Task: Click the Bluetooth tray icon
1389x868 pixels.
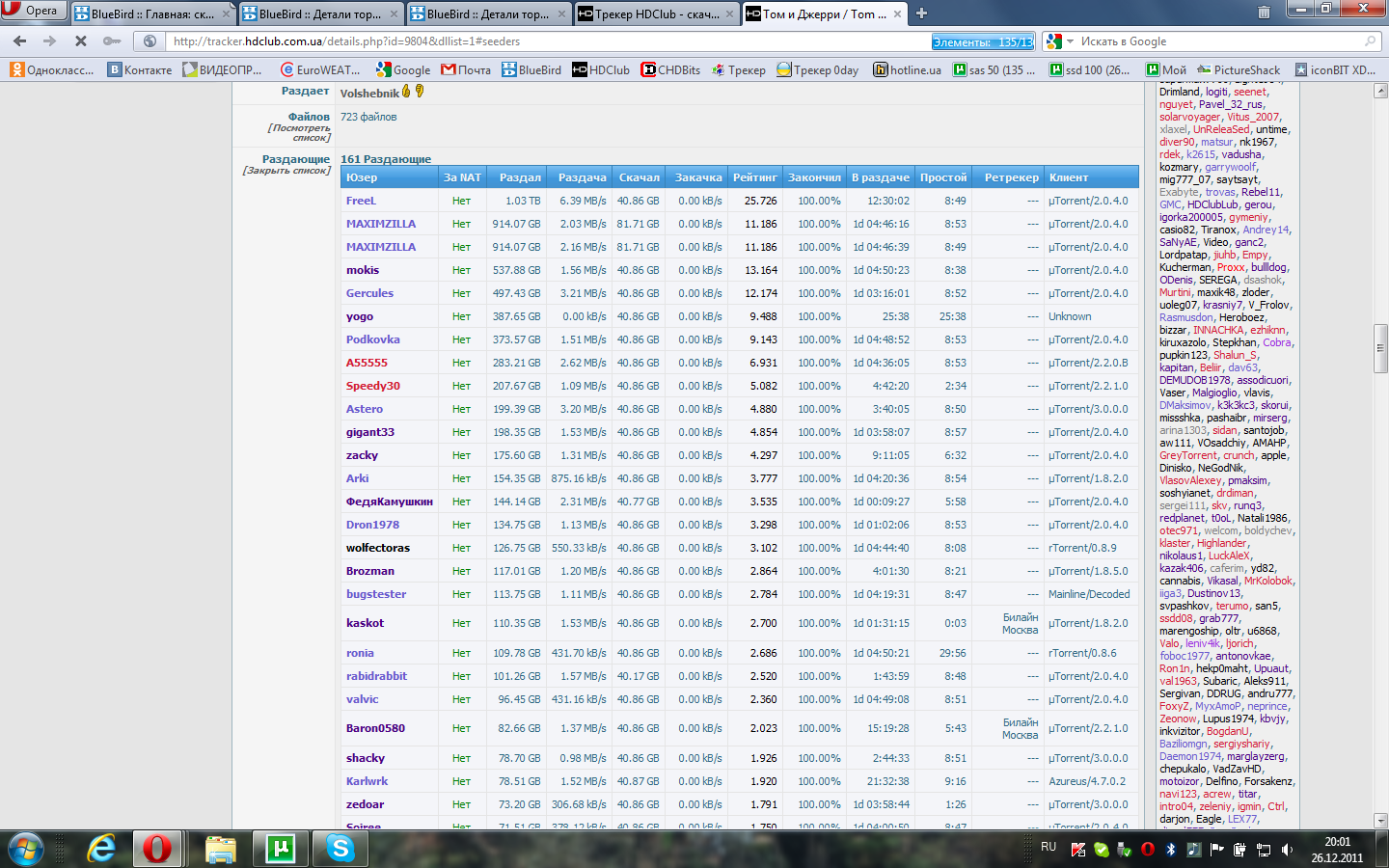Action: click(x=1170, y=850)
